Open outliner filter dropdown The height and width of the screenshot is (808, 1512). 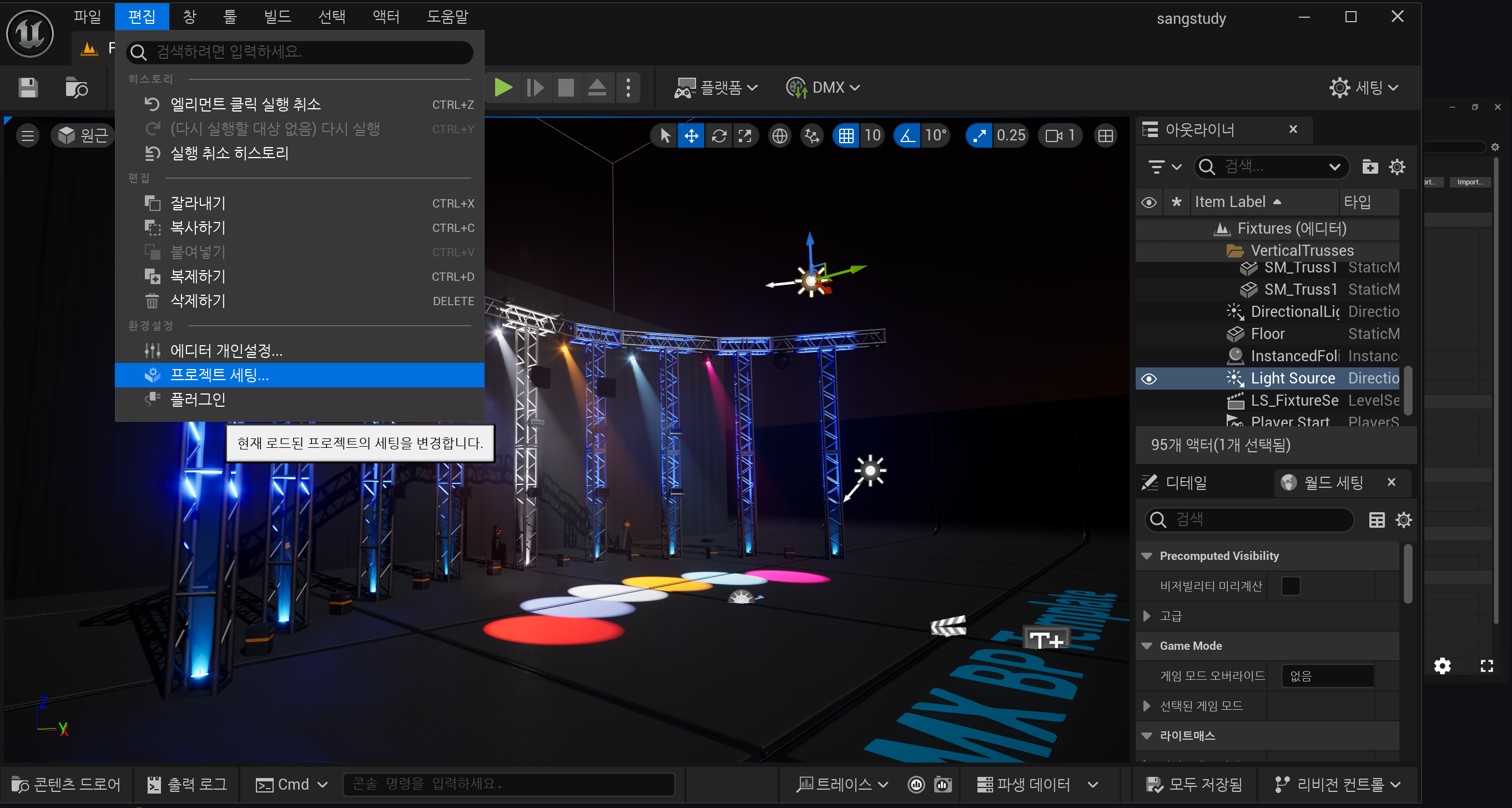point(1164,167)
